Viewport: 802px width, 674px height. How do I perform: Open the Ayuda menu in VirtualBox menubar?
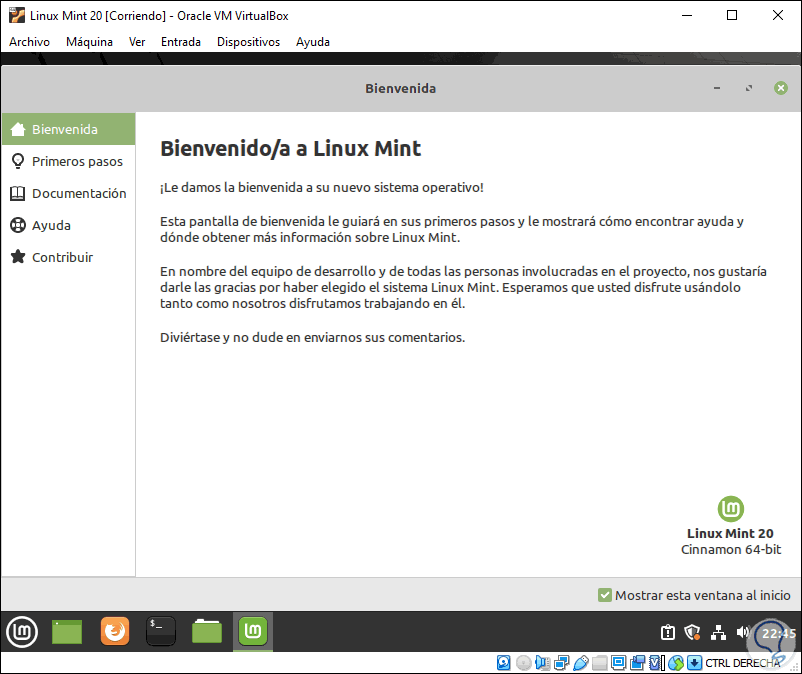[313, 42]
